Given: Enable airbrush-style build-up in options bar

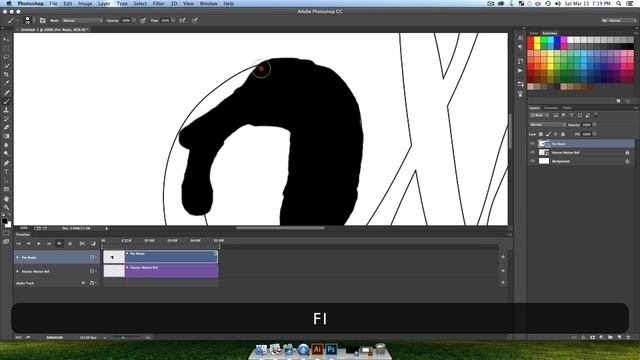Looking at the screenshot, I should (182, 20).
